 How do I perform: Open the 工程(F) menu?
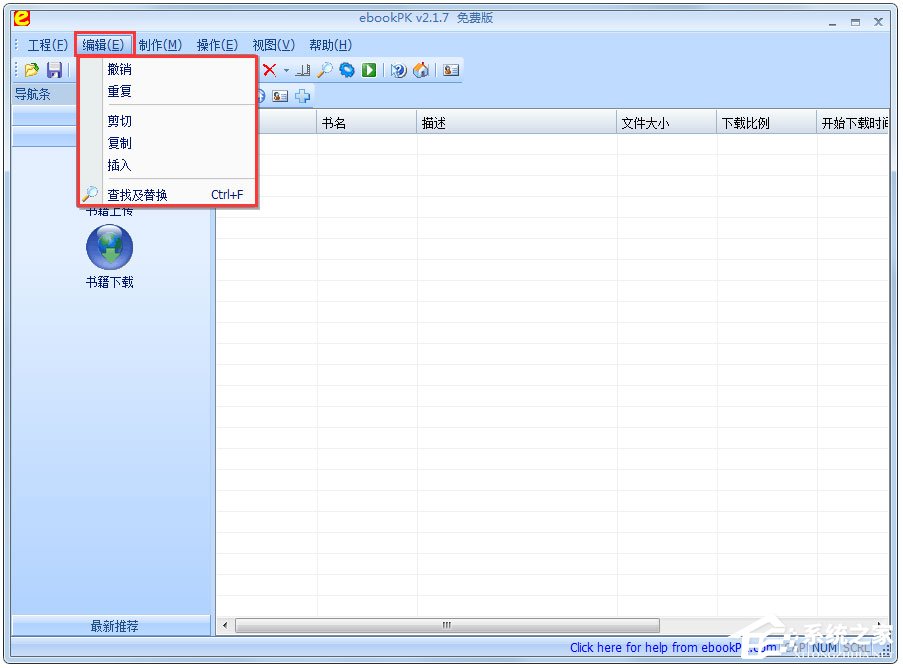coord(48,45)
